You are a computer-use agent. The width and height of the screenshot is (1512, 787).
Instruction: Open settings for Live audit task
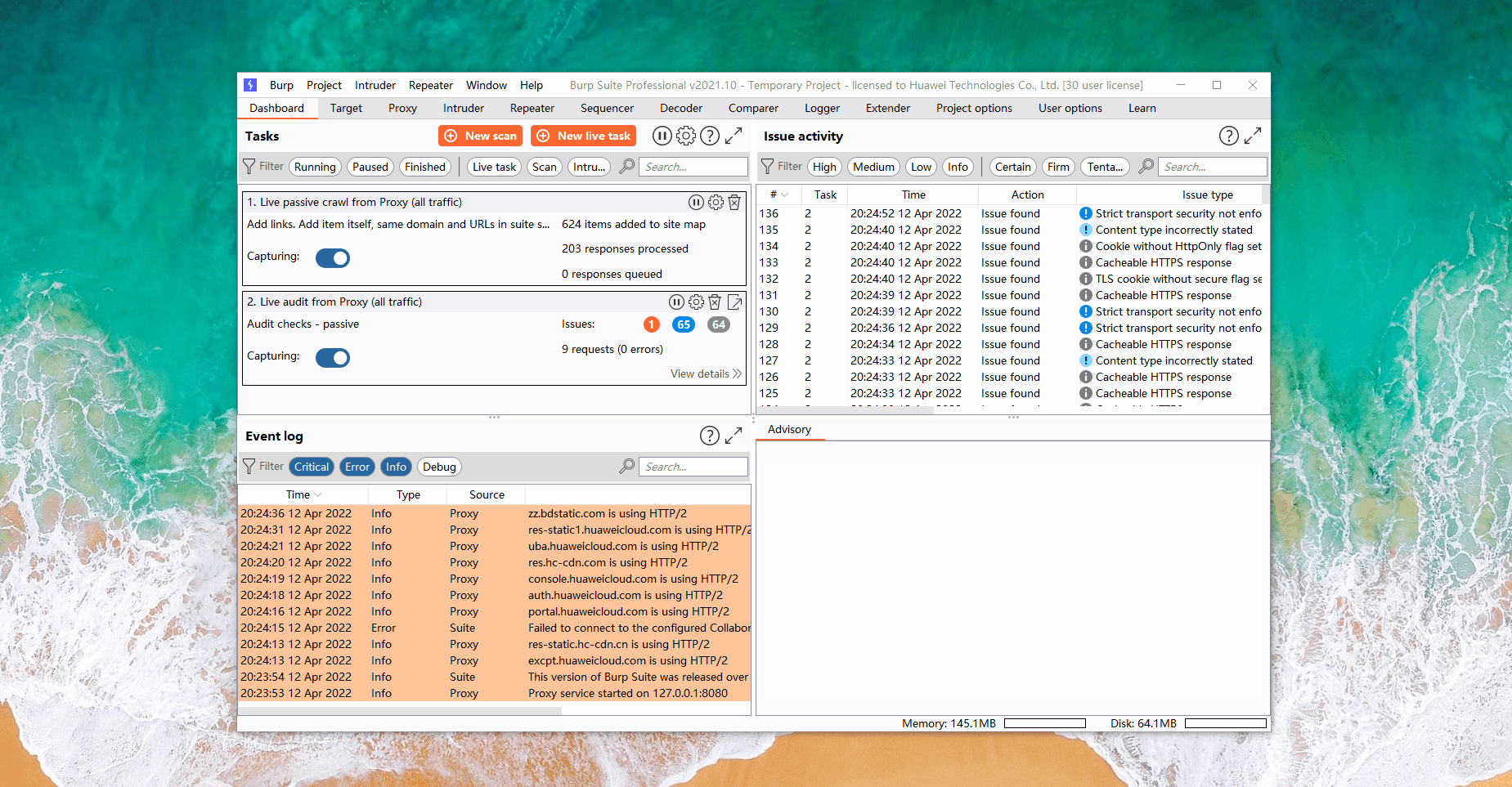click(x=696, y=302)
